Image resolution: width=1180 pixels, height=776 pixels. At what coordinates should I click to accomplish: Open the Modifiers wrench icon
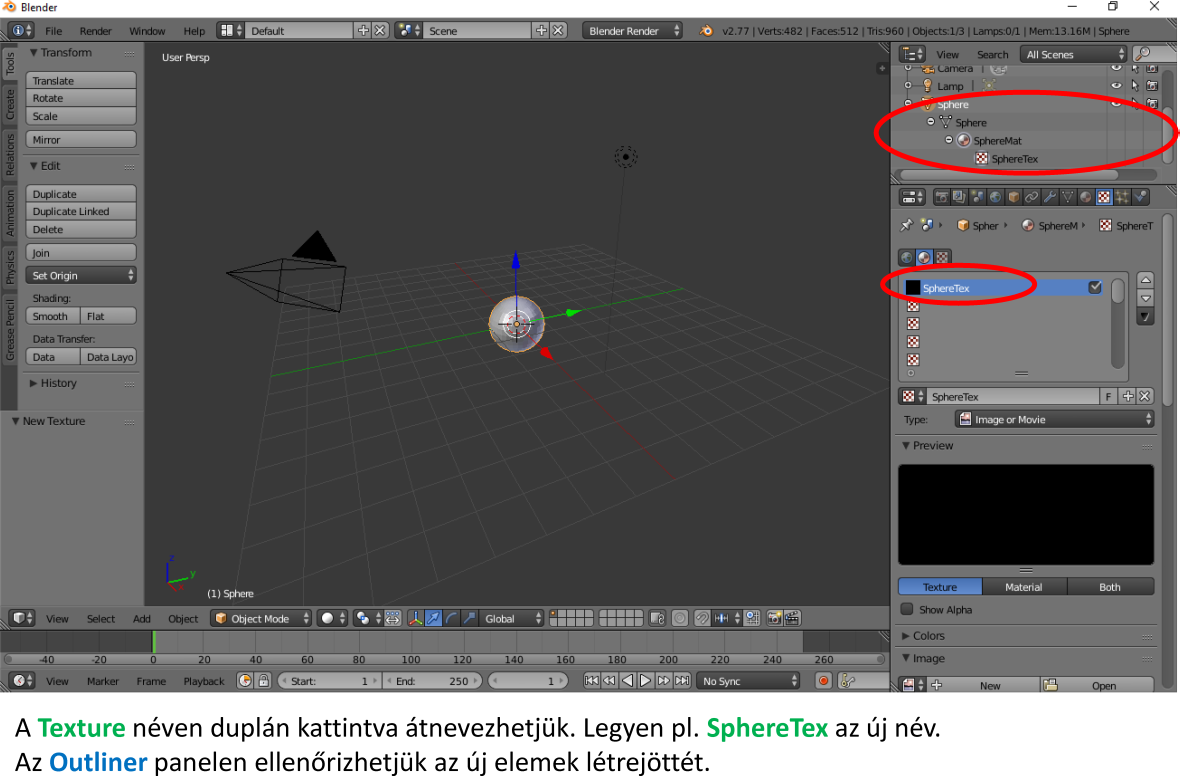(x=1049, y=197)
